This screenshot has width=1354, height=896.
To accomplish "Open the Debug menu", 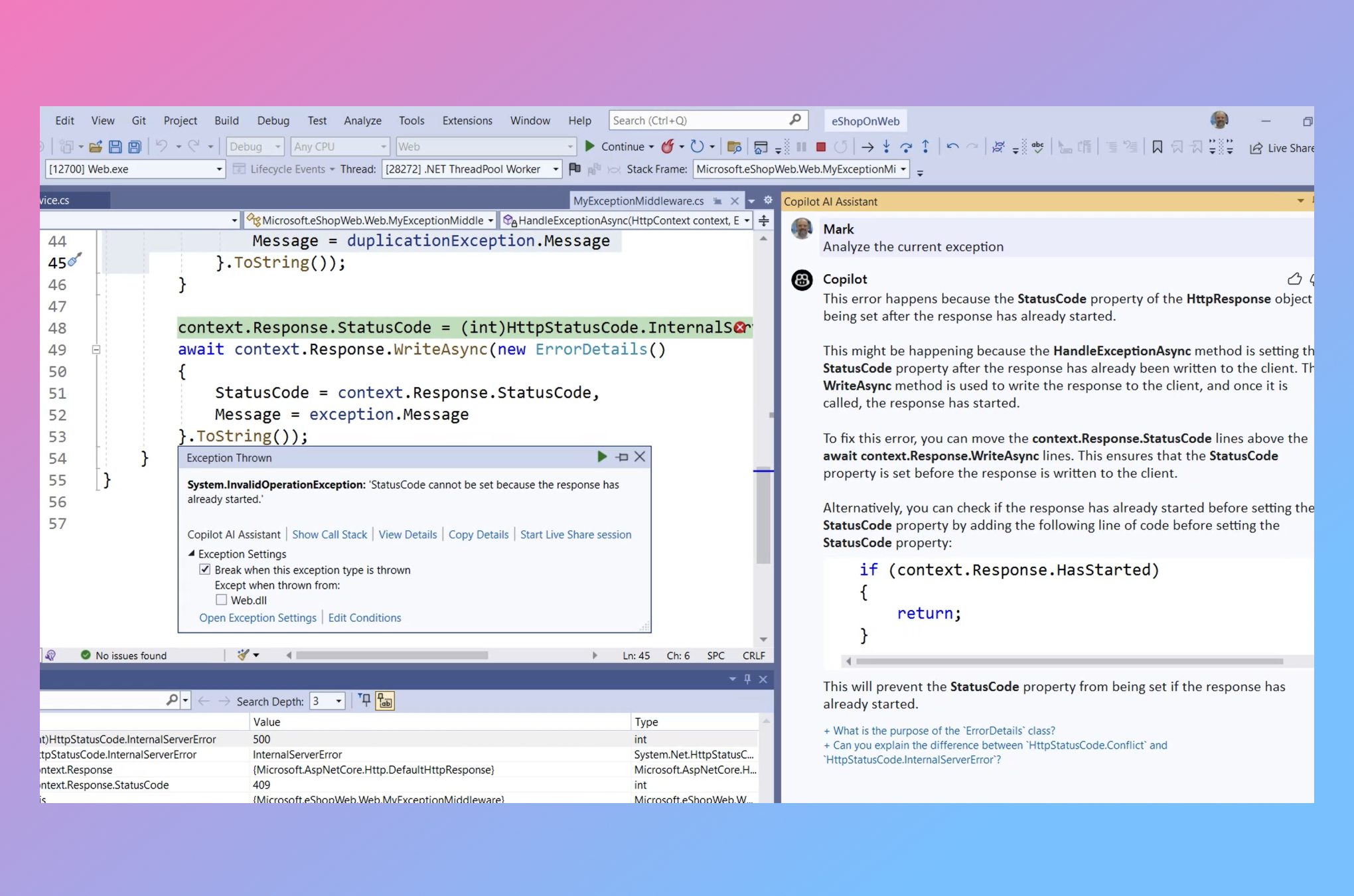I will (x=273, y=120).
